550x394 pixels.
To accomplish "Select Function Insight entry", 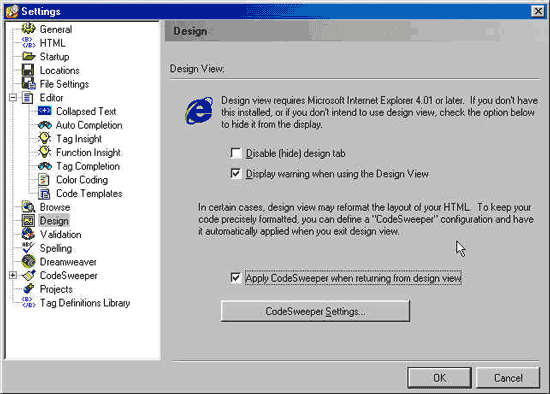I will [x=88, y=152].
